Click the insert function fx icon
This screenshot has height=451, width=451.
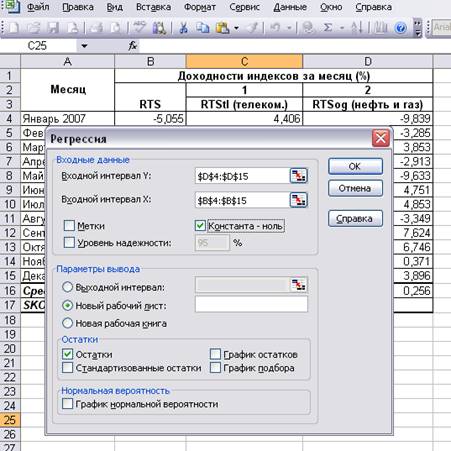pos(132,46)
